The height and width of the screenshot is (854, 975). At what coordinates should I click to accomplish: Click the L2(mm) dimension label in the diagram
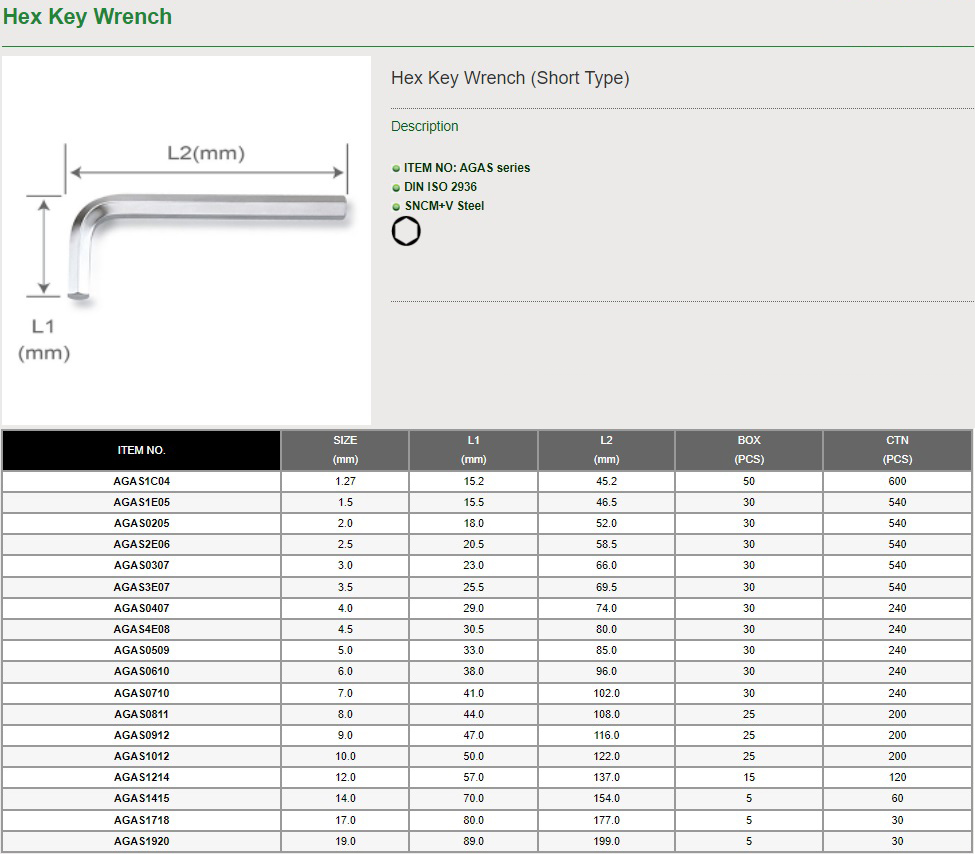click(x=206, y=153)
